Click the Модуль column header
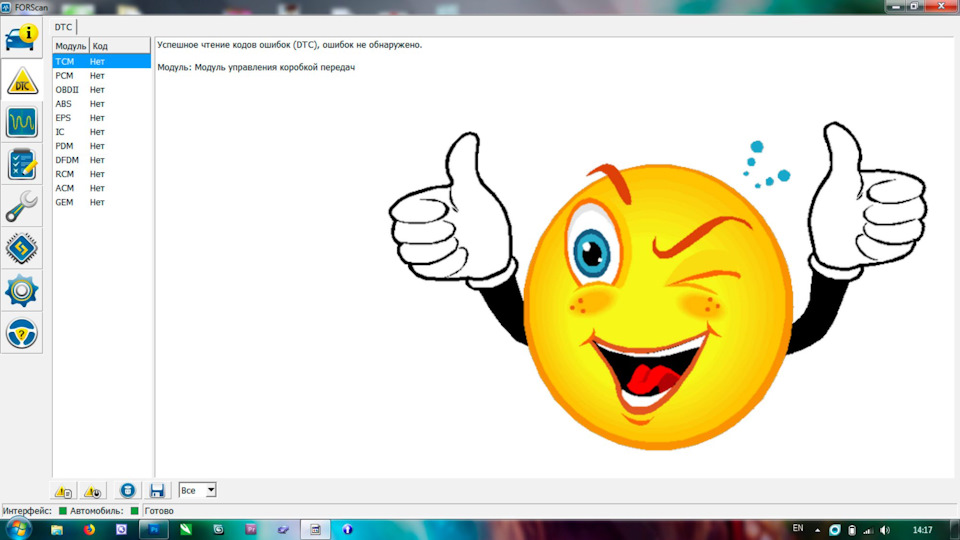 71,46
